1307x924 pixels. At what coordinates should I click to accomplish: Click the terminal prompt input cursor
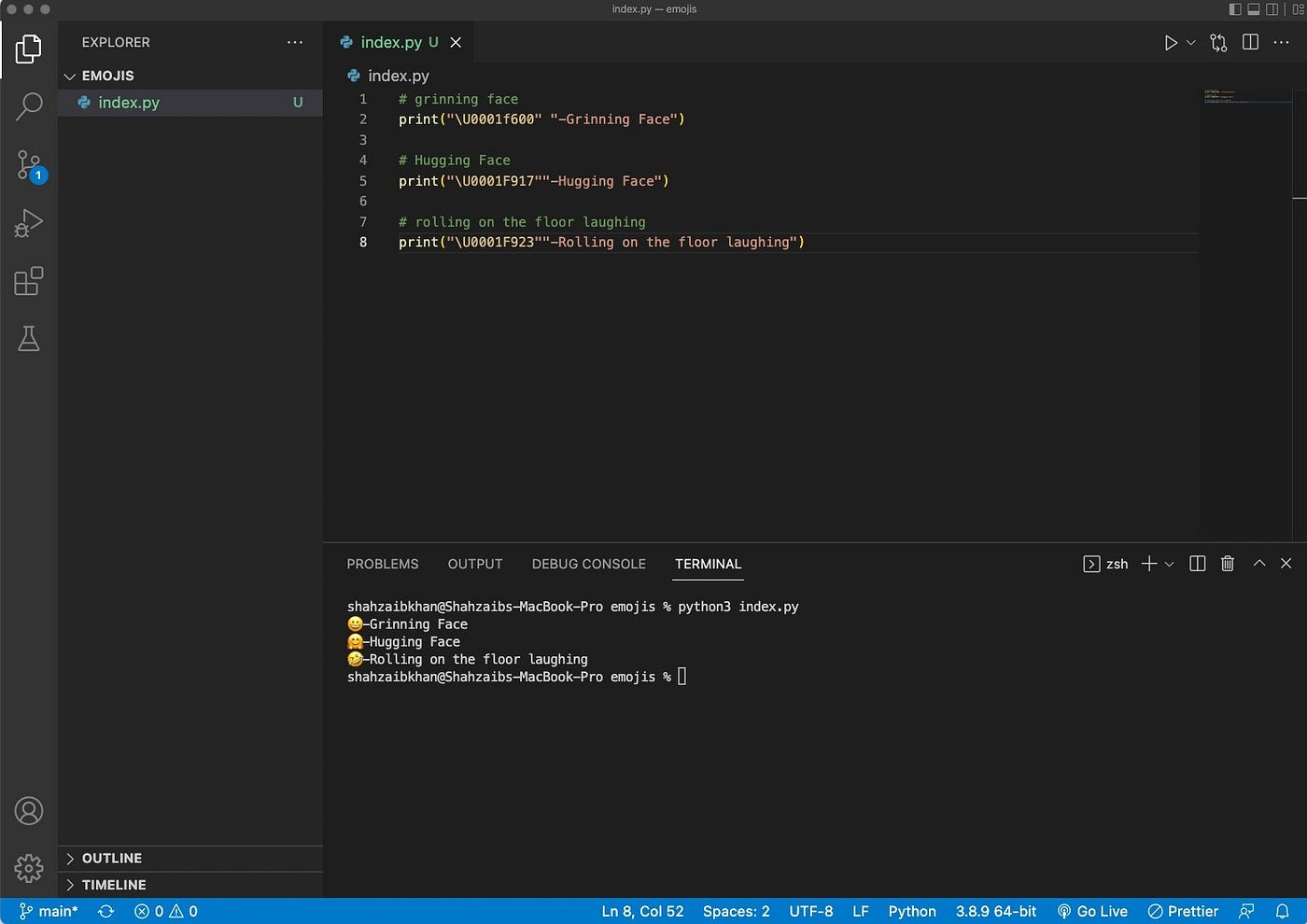click(x=682, y=677)
